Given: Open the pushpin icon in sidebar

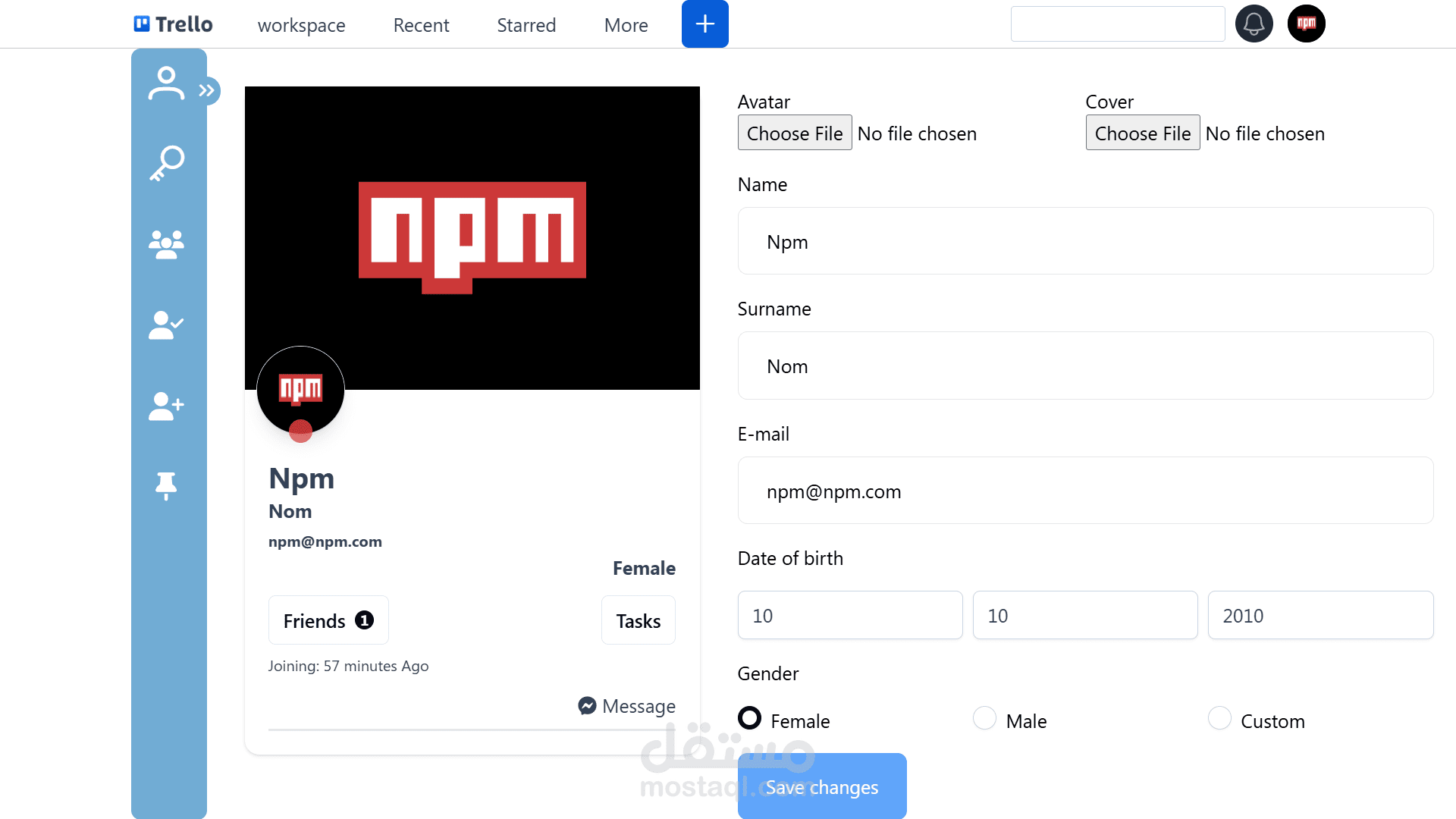Looking at the screenshot, I should click(166, 486).
